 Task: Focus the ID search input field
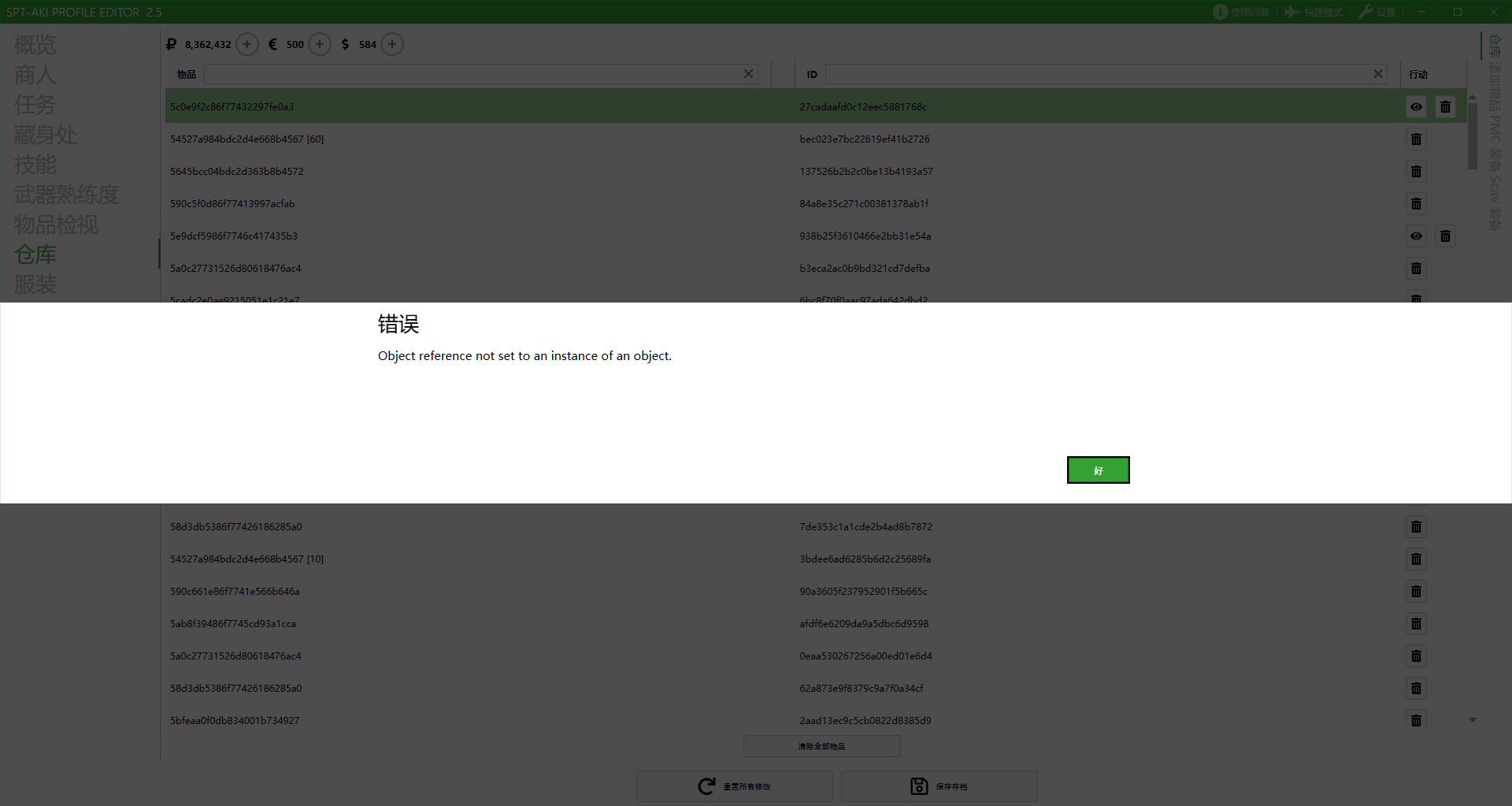pyautogui.click(x=1097, y=74)
